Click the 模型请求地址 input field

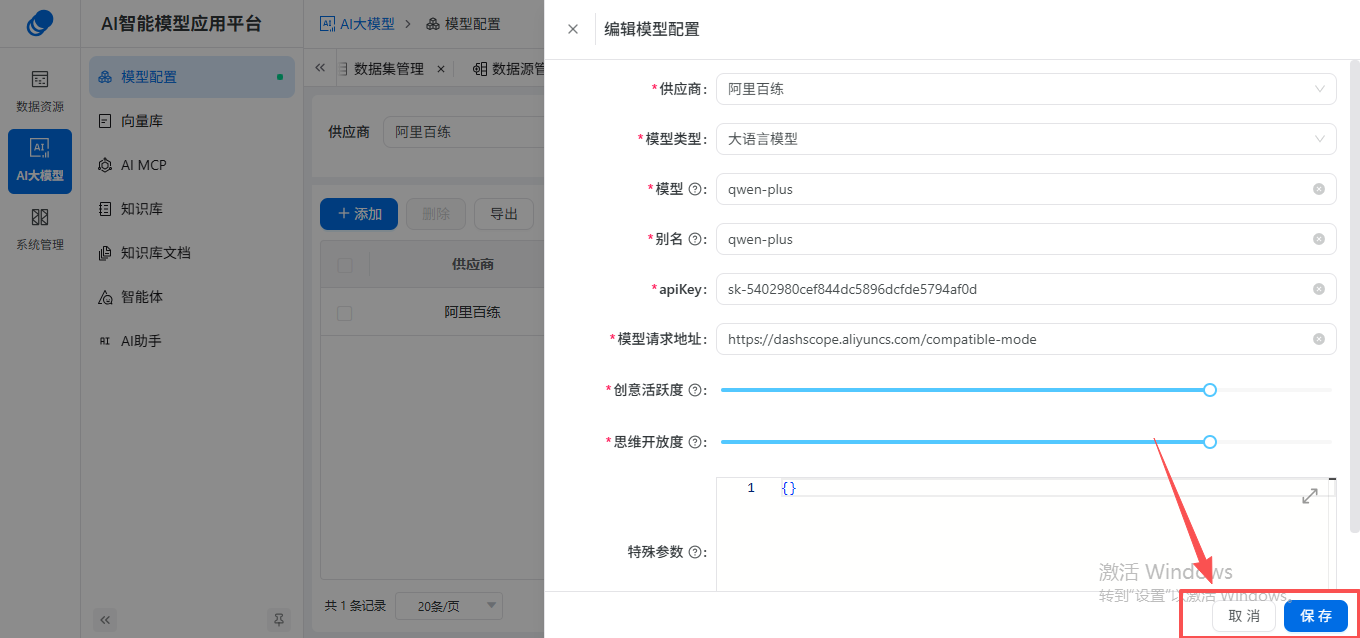pyautogui.click(x=1026, y=339)
